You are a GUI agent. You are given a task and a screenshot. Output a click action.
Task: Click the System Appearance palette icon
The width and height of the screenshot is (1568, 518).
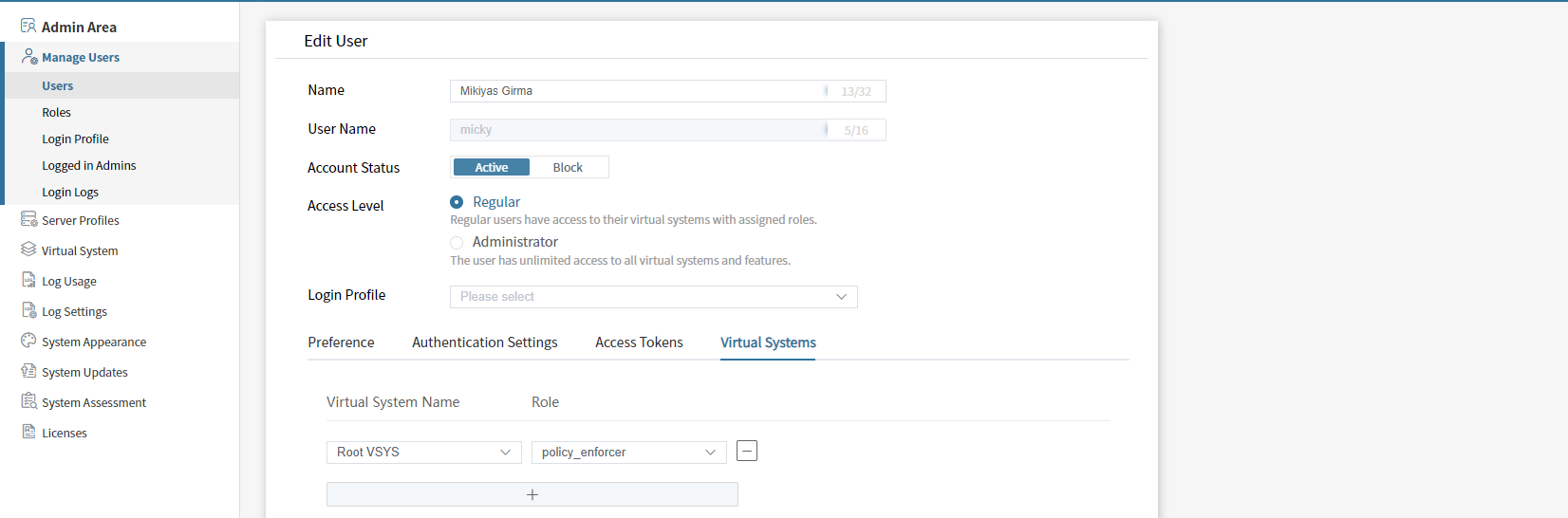pyautogui.click(x=28, y=341)
